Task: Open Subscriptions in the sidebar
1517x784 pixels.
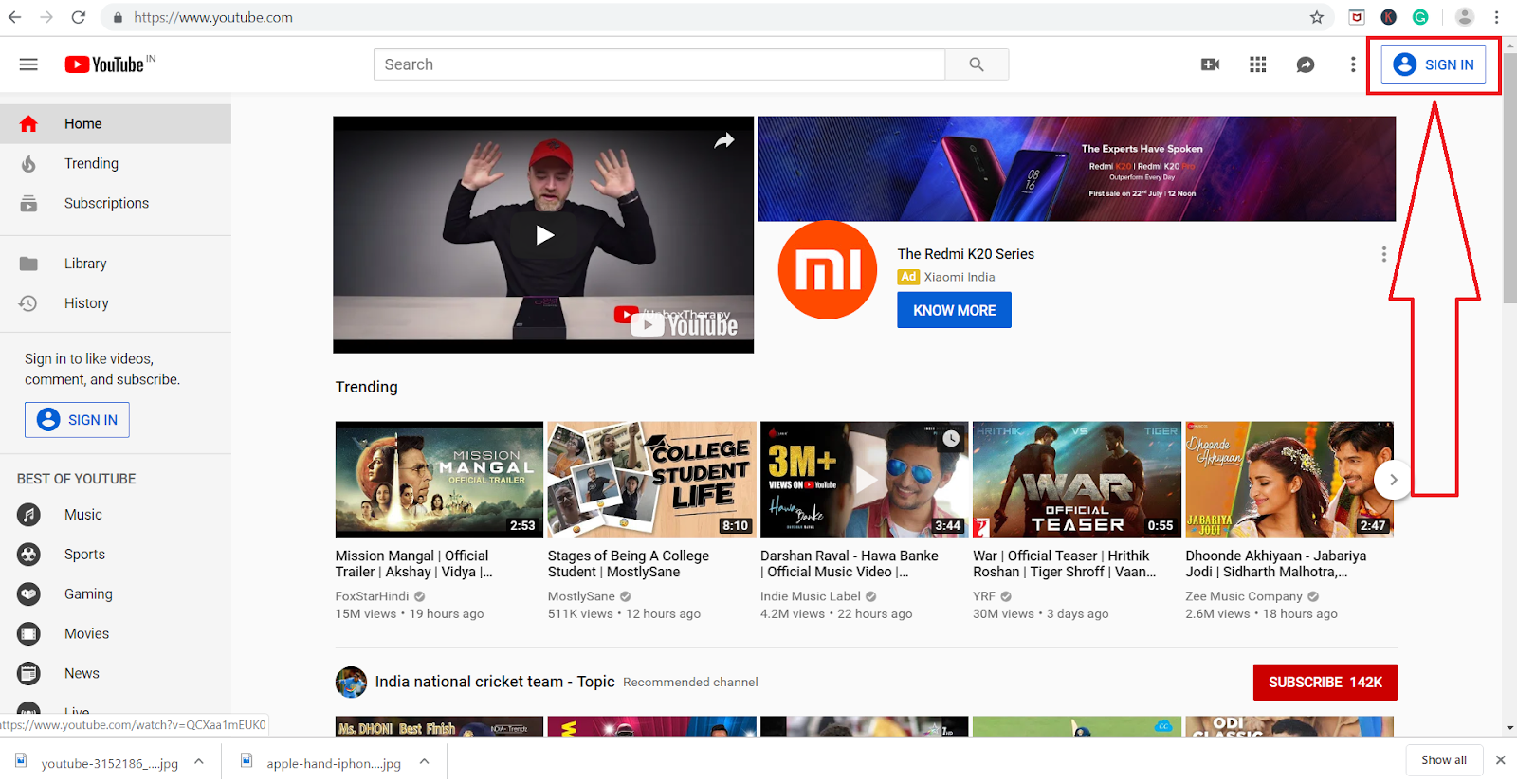Action: pyautogui.click(x=116, y=204)
